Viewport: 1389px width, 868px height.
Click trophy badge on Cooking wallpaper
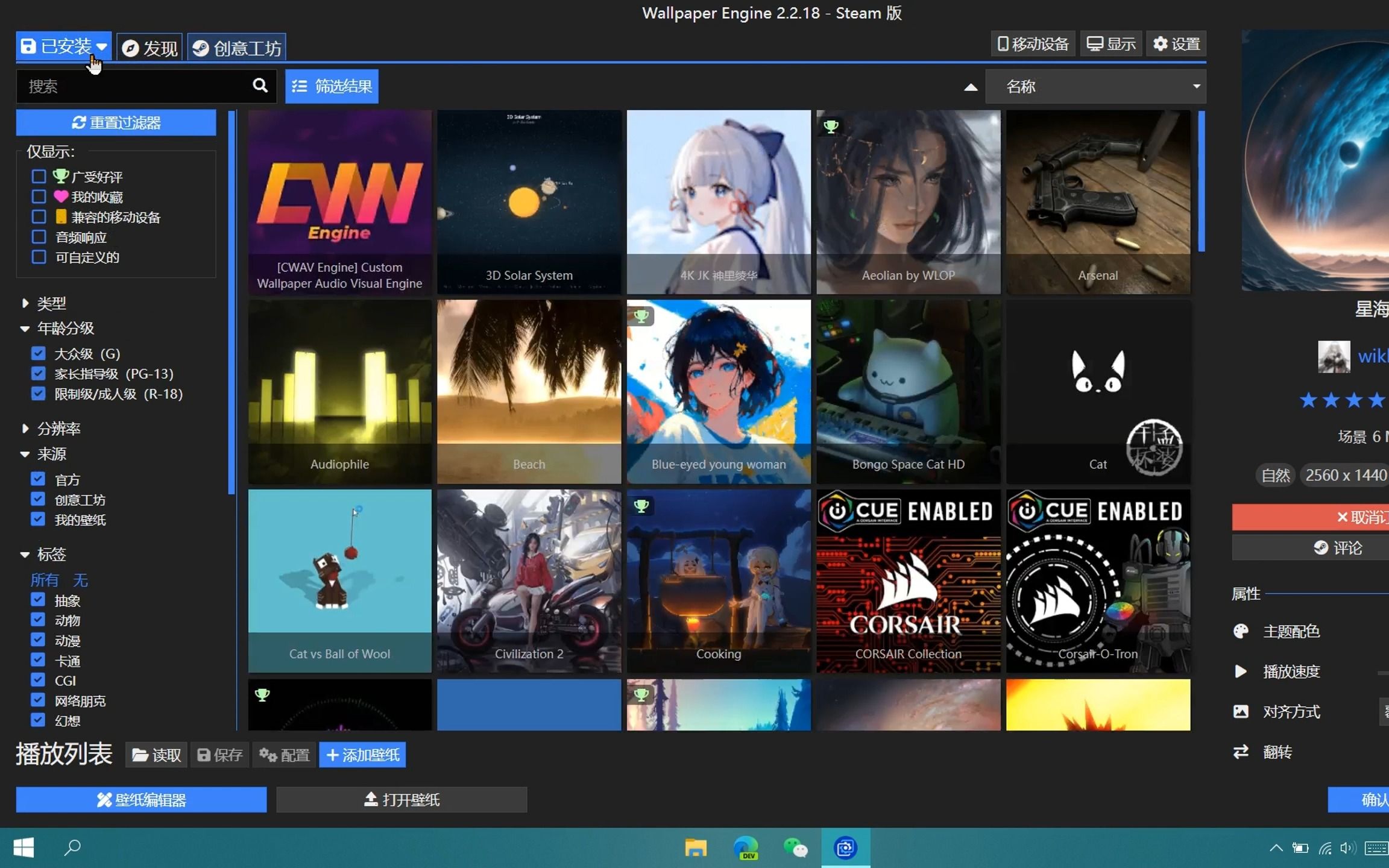click(641, 506)
